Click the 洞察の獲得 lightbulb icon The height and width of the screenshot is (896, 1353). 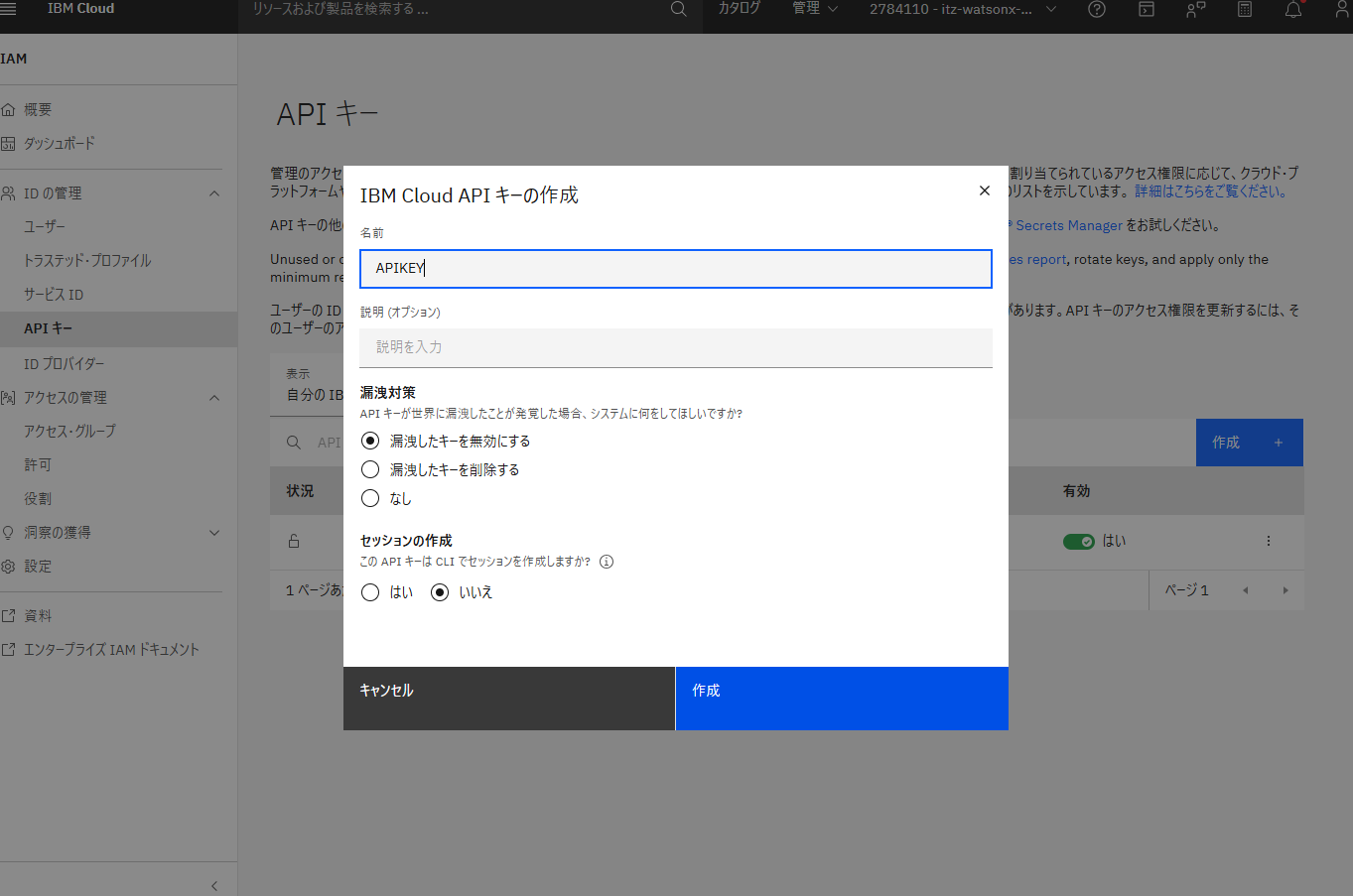click(8, 533)
